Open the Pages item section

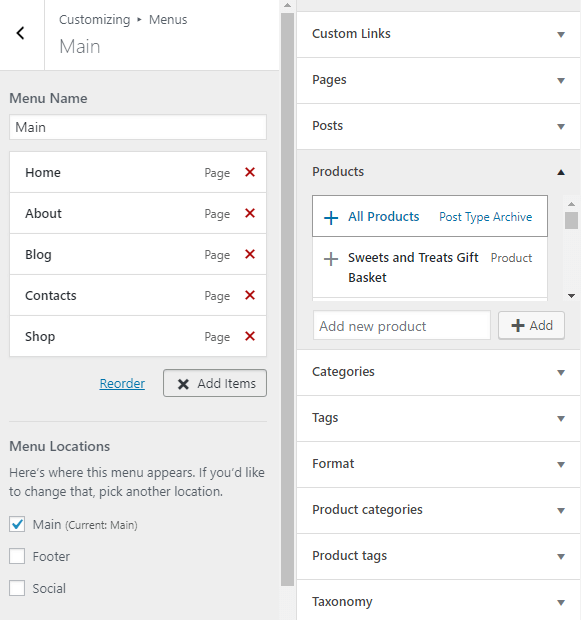438,80
